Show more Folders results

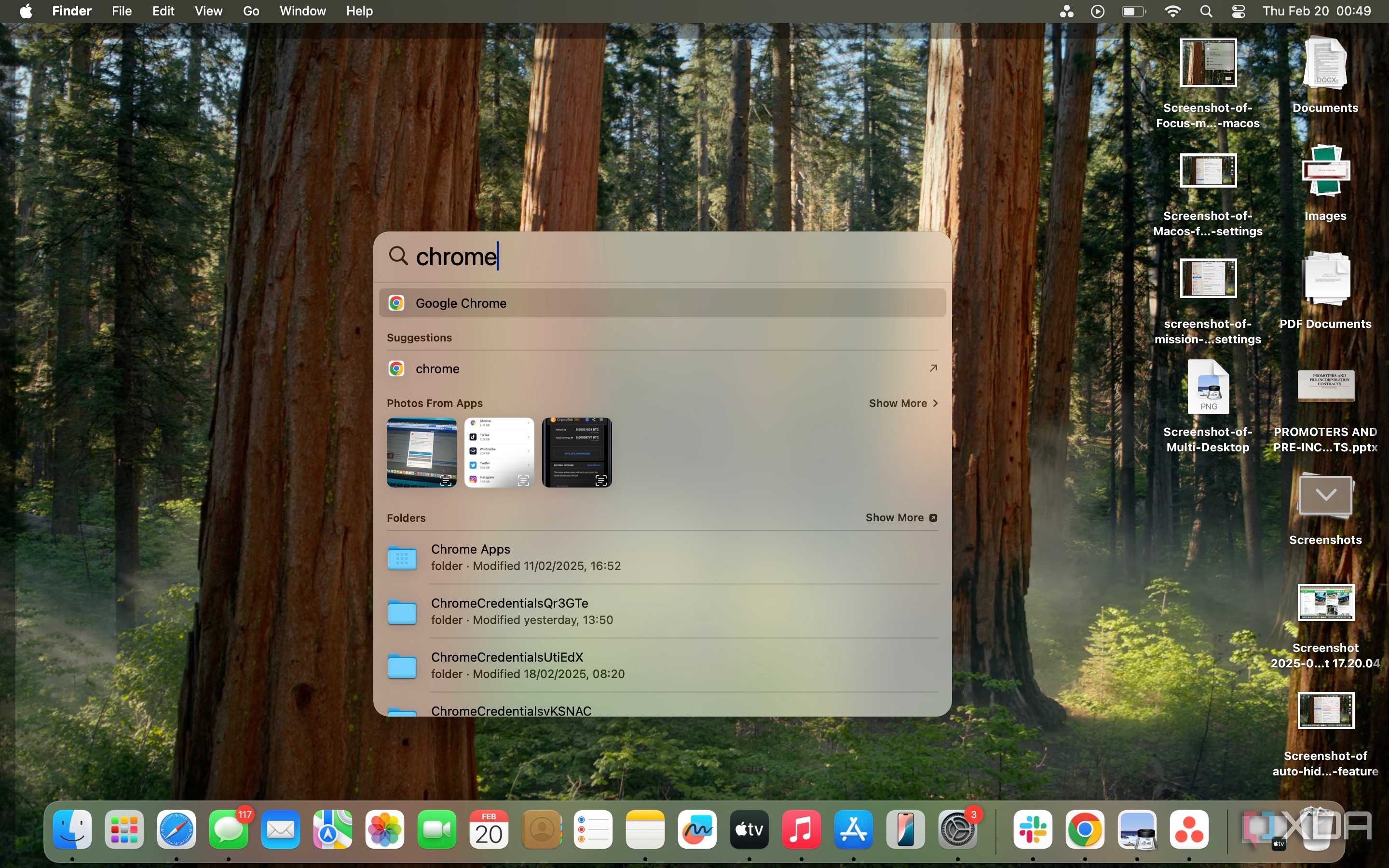click(x=901, y=518)
